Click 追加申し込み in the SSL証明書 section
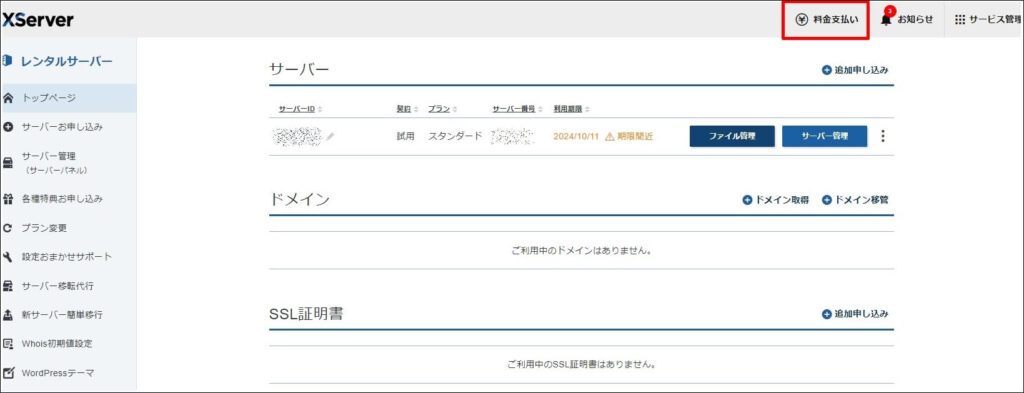Screen dimensions: 1024x393 (x=855, y=314)
